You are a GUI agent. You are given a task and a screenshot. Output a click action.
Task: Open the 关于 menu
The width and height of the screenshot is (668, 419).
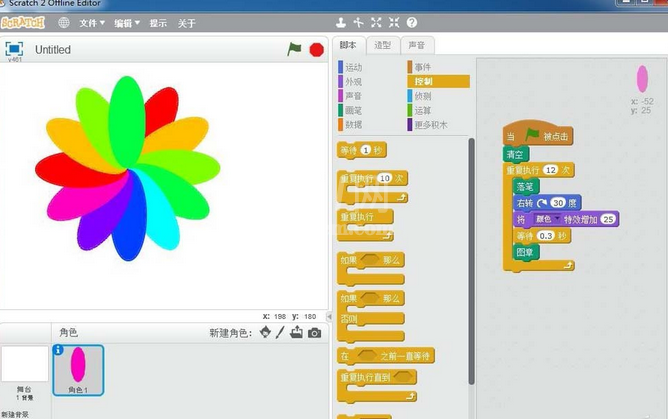(x=187, y=23)
